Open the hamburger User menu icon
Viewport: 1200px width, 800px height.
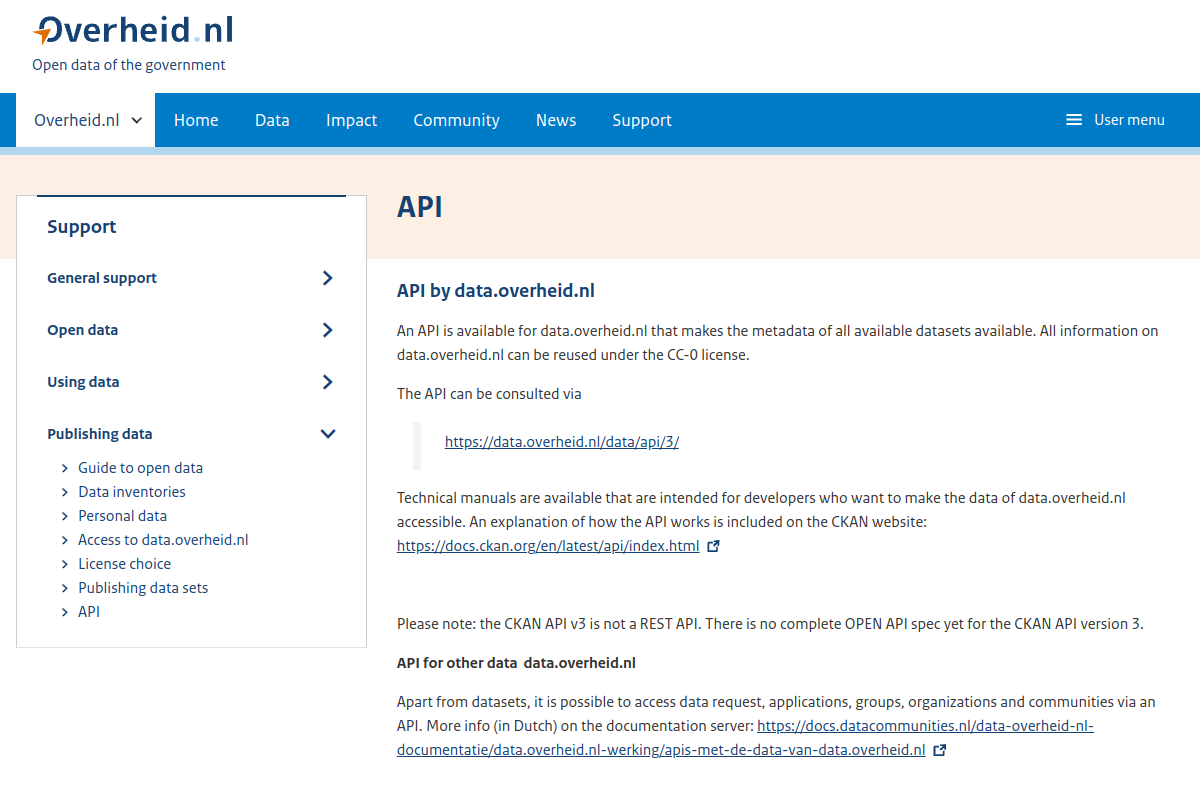[1074, 120]
